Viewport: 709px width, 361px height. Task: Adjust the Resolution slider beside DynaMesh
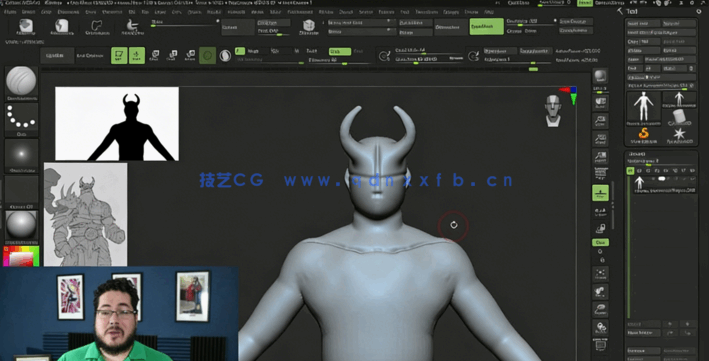530,22
